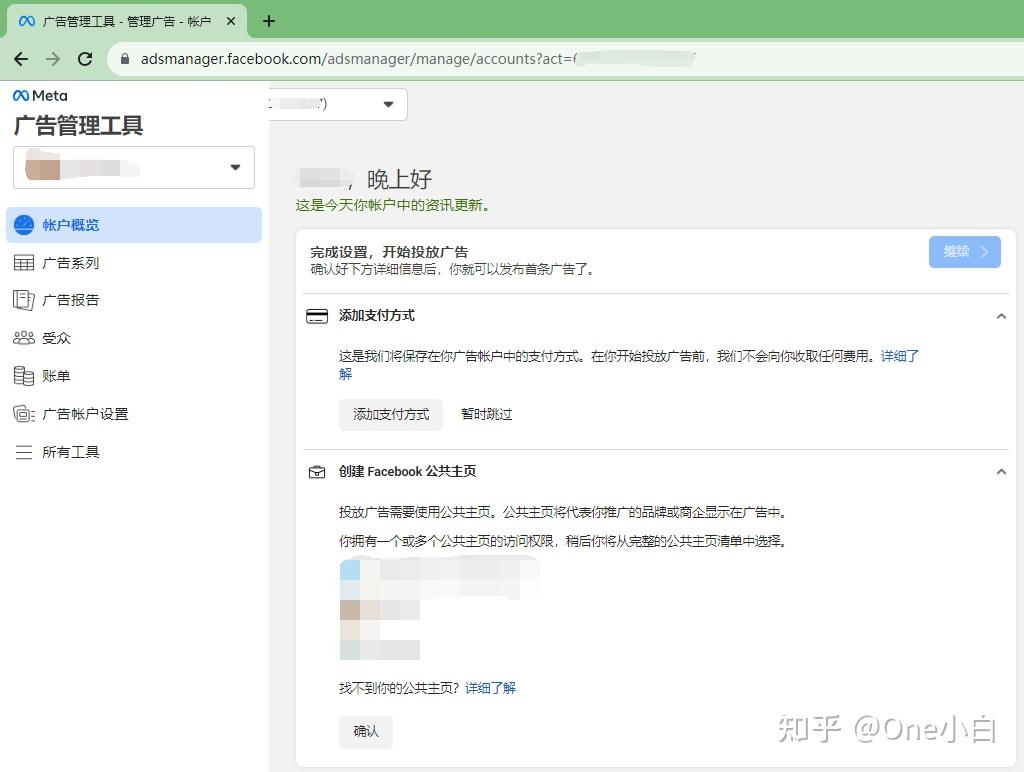The image size is (1024, 772).
Task: Open the 详细了解 learn more link
Action: click(491, 688)
